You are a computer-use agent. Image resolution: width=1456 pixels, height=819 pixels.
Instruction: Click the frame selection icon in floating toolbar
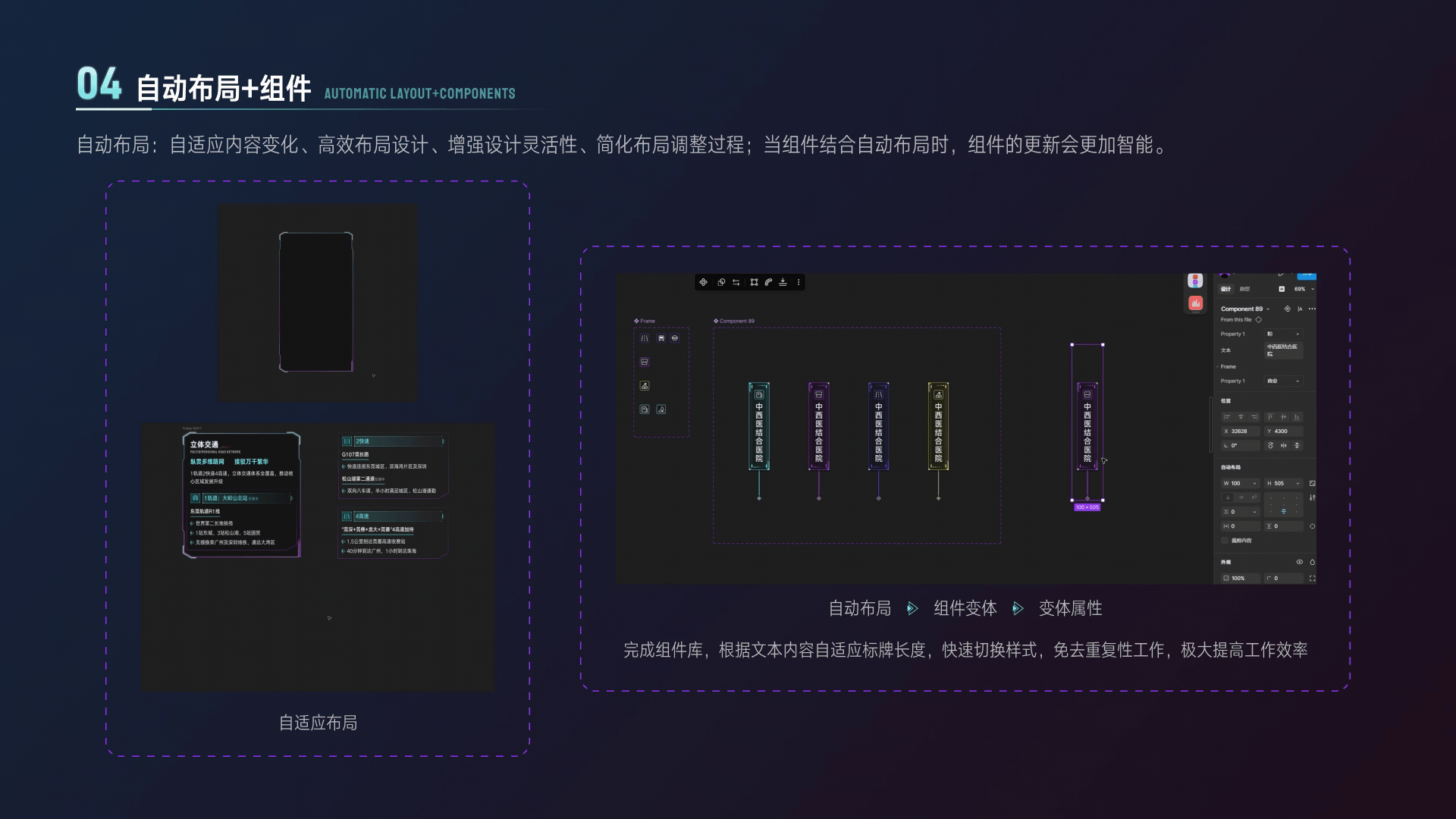click(x=754, y=282)
